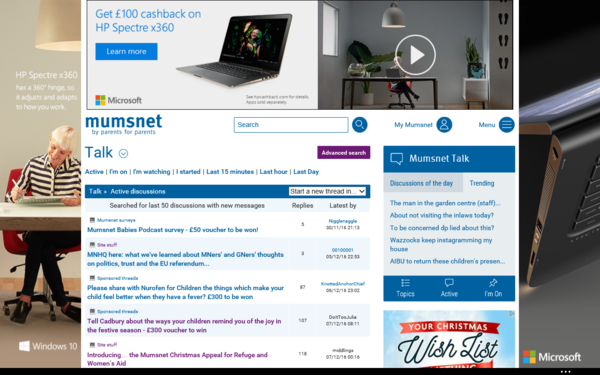The width and height of the screenshot is (600, 375).
Task: Open Sponsored threads topic above Cadbury thread
Action: pos(117,311)
